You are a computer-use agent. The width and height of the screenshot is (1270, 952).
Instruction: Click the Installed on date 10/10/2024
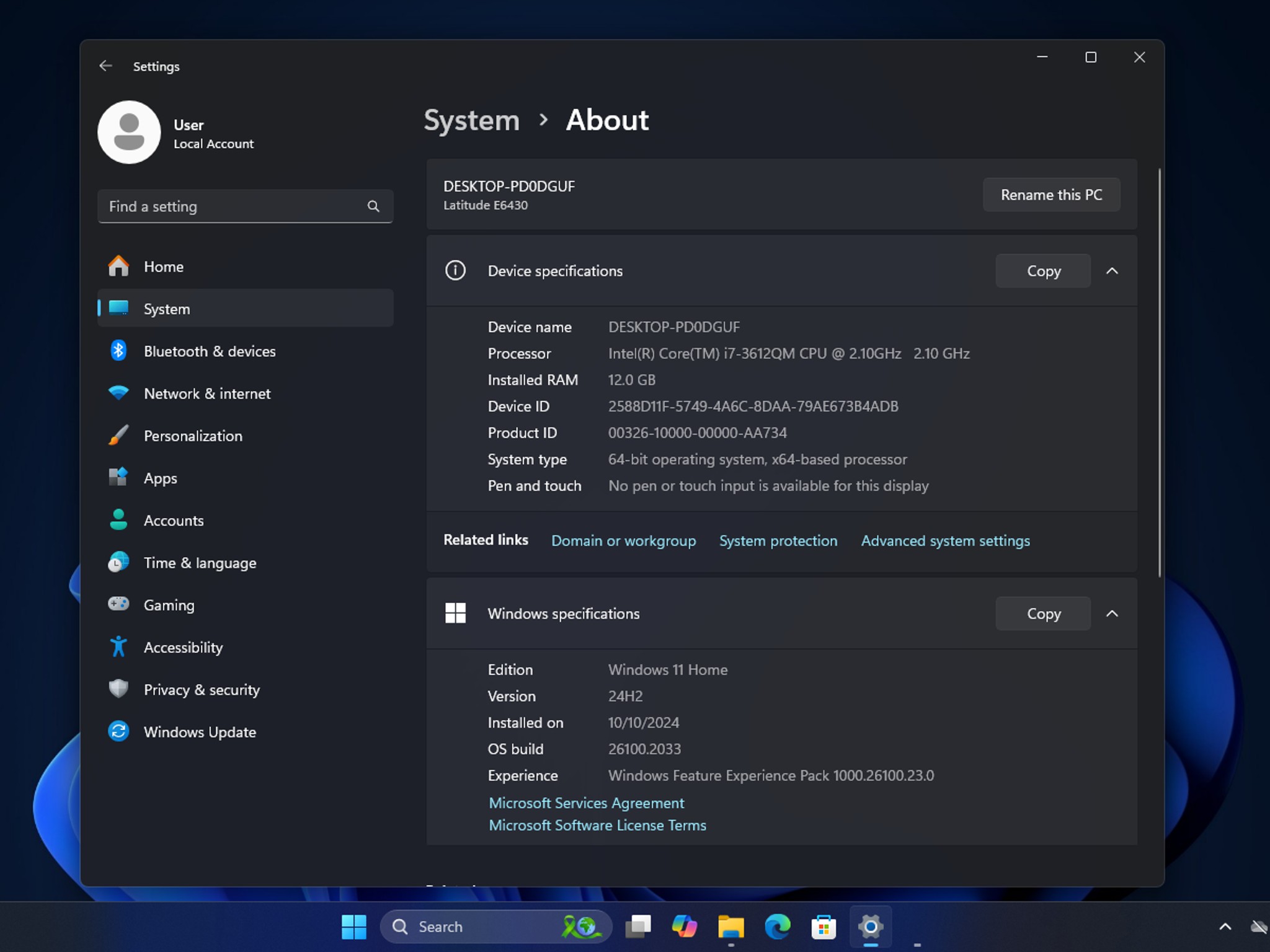[x=643, y=722]
